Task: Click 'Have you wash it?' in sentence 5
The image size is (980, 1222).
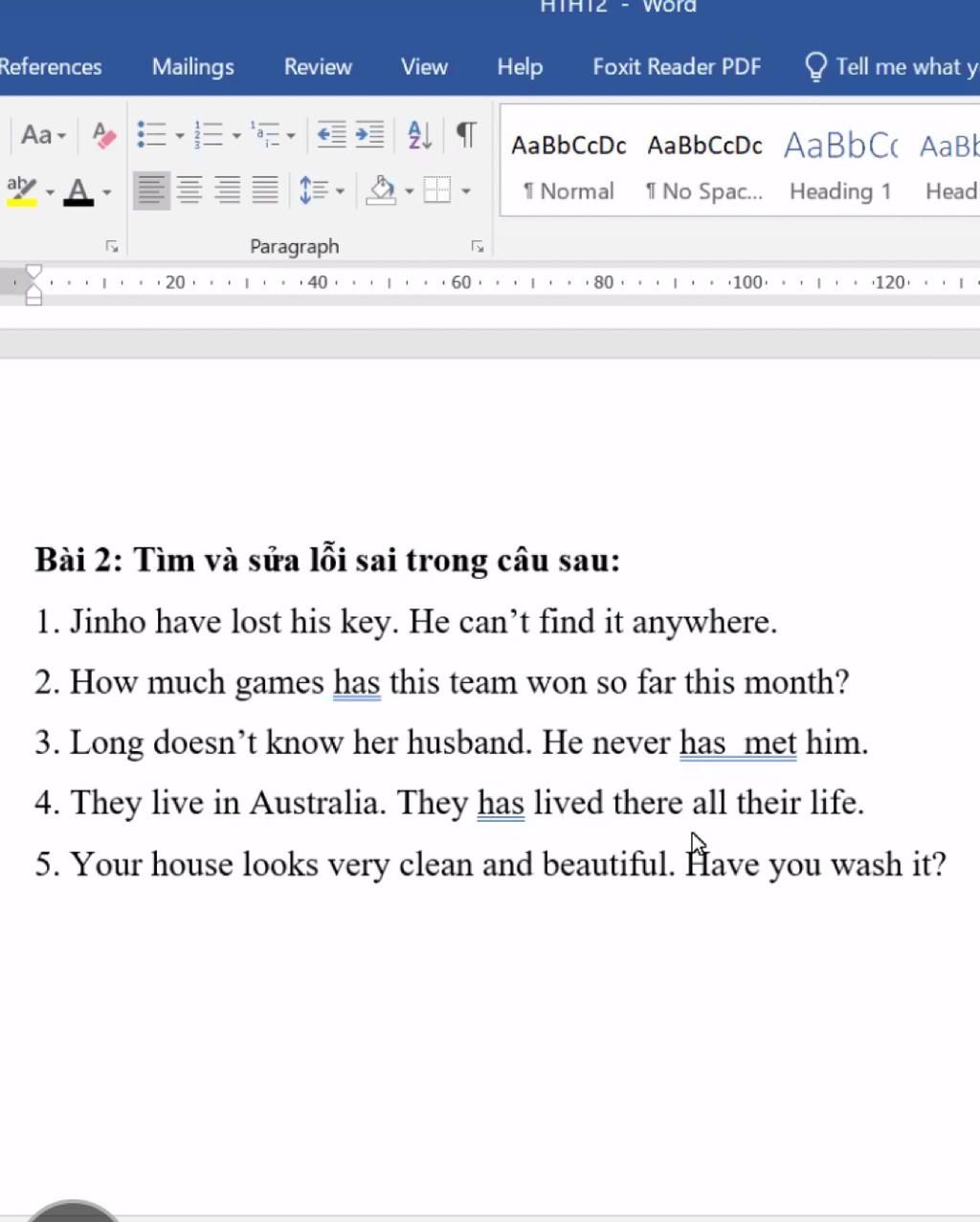Action: coord(815,864)
